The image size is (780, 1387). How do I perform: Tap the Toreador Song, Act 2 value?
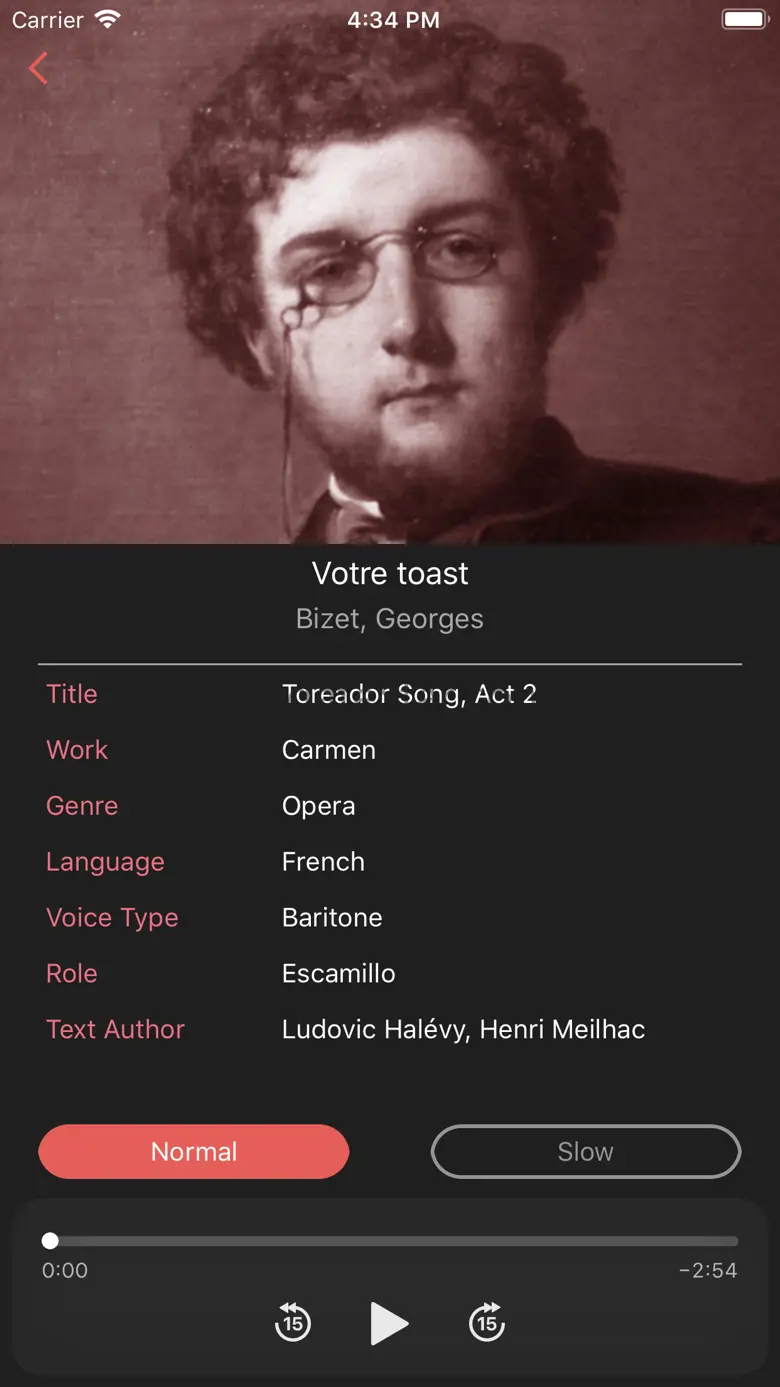coord(409,694)
